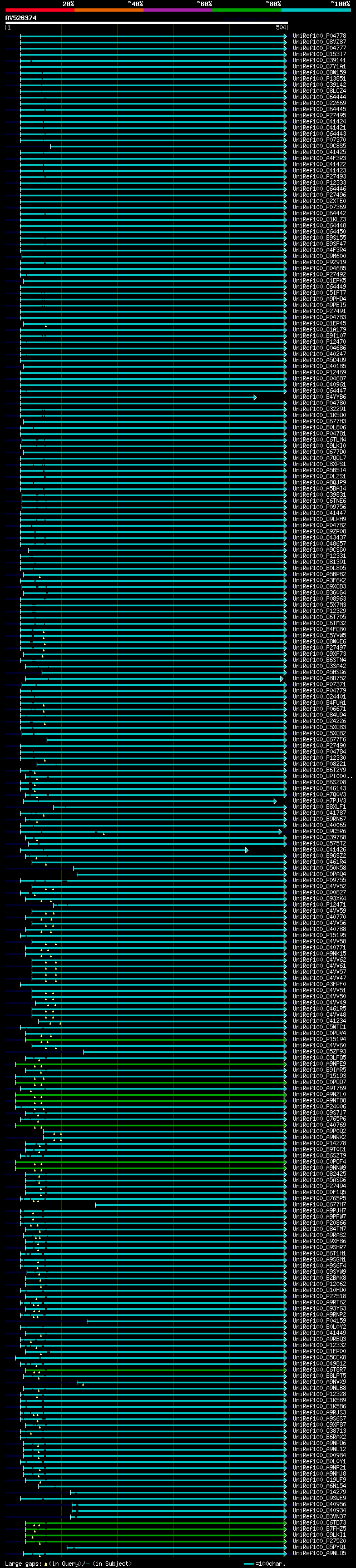Open the hit label UniRef100_B3VN37
This screenshot has height=1568, width=356.
[319, 1517]
